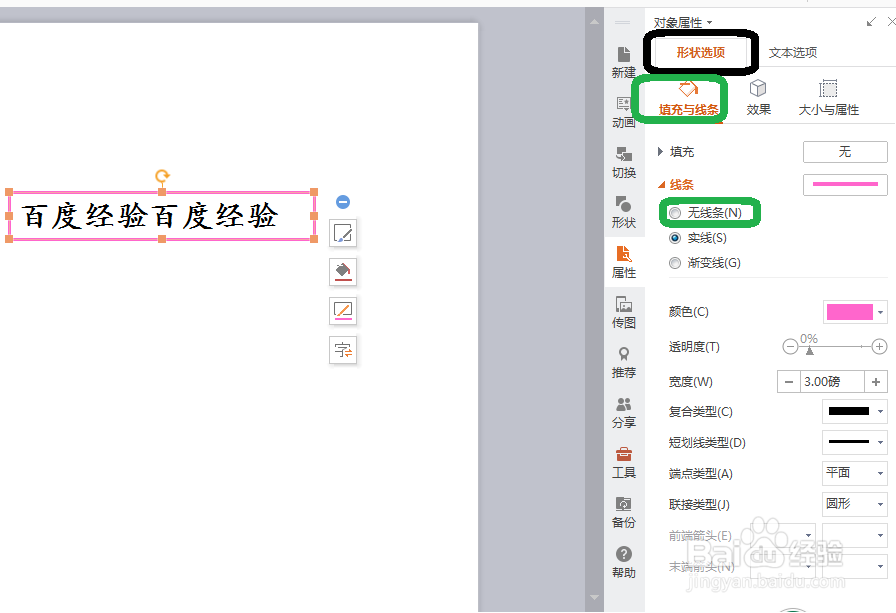Viewport: 896px width, 613px height.
Task: Open the 切换 (Transition) panel in sidebar
Action: click(623, 163)
